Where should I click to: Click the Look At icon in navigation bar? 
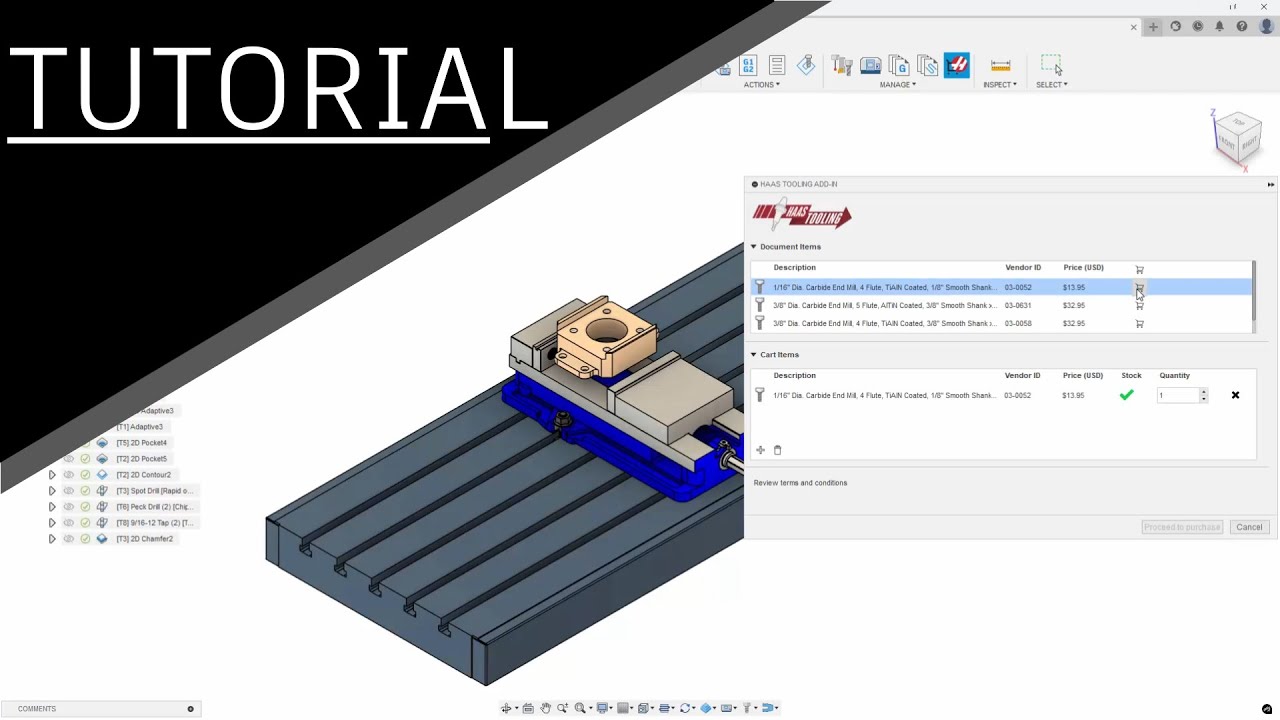click(528, 708)
